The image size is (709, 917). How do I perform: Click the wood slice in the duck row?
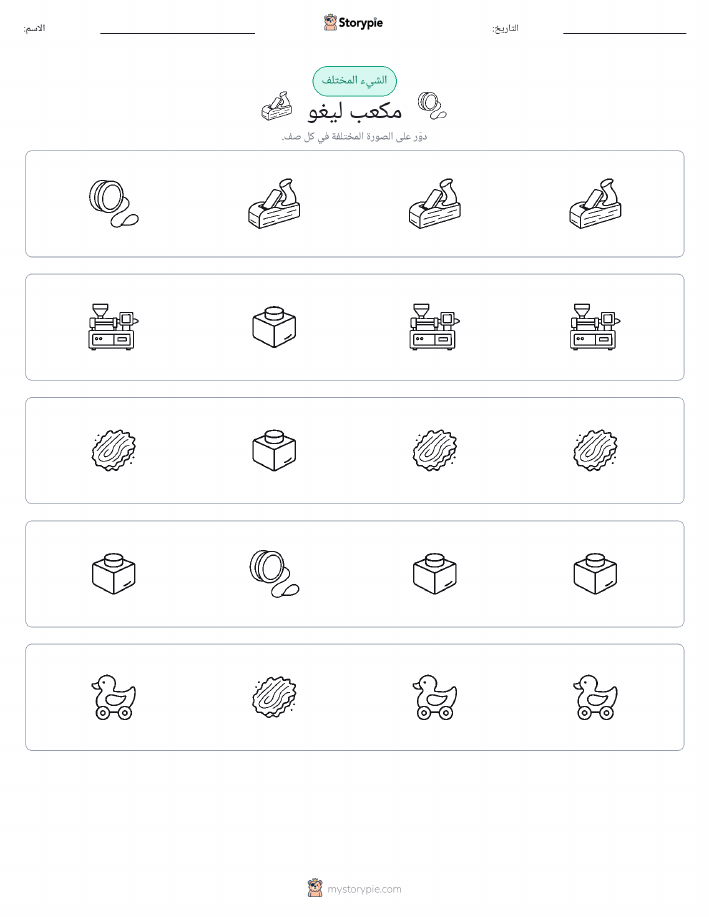point(274,697)
